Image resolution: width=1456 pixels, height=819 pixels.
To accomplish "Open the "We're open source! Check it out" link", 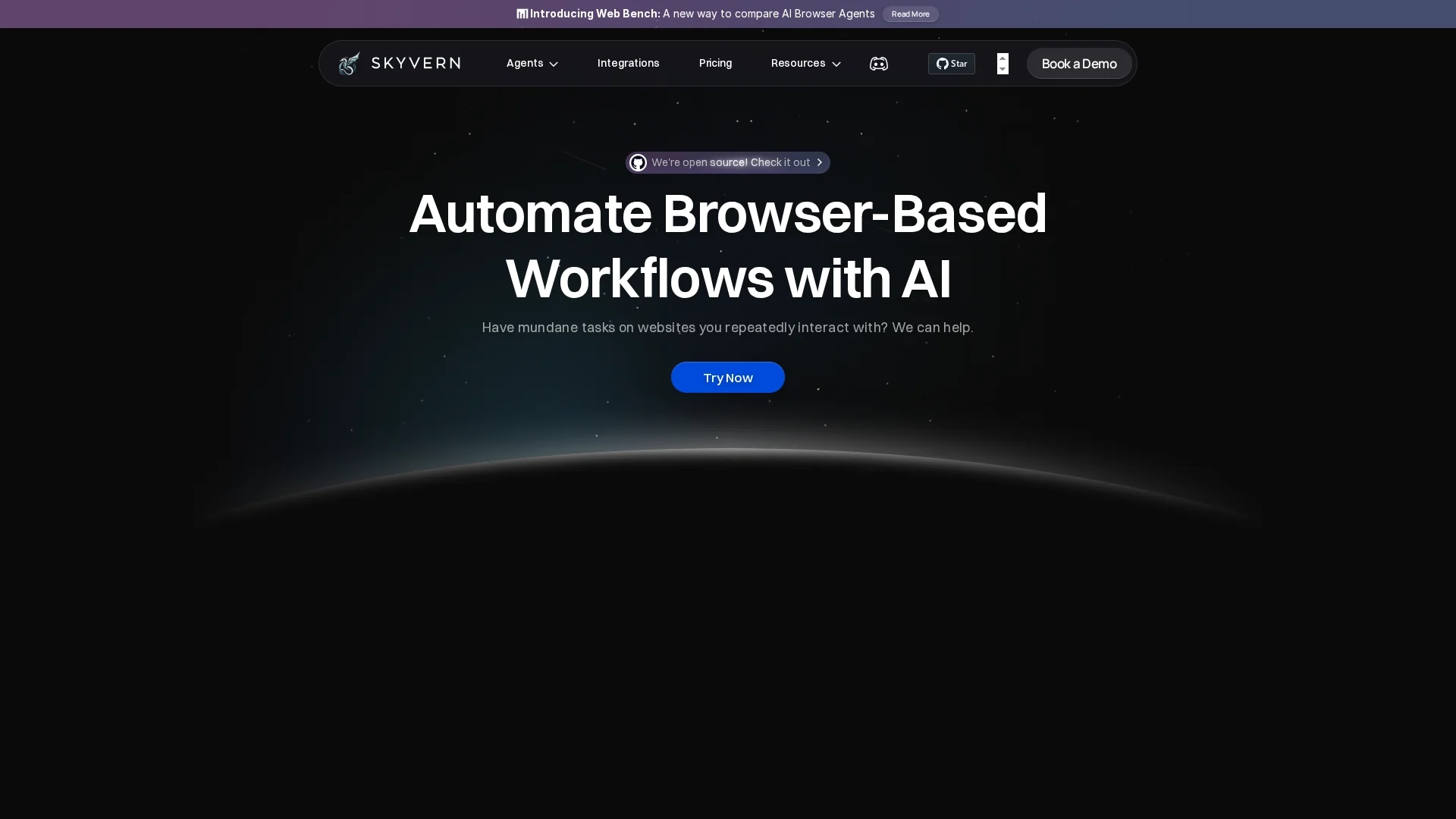I will 728,162.
